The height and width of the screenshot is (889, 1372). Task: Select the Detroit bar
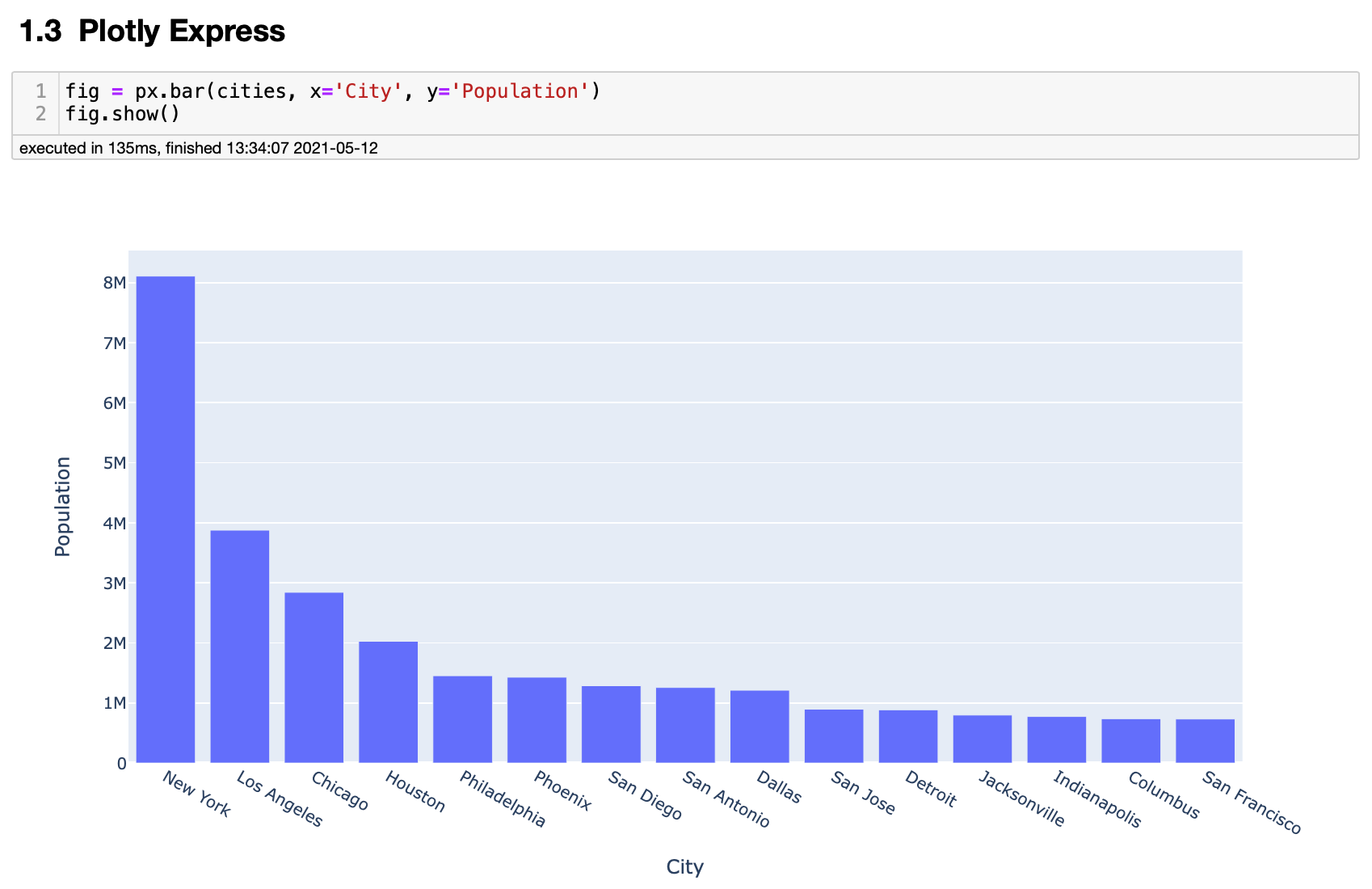pyautogui.click(x=908, y=736)
